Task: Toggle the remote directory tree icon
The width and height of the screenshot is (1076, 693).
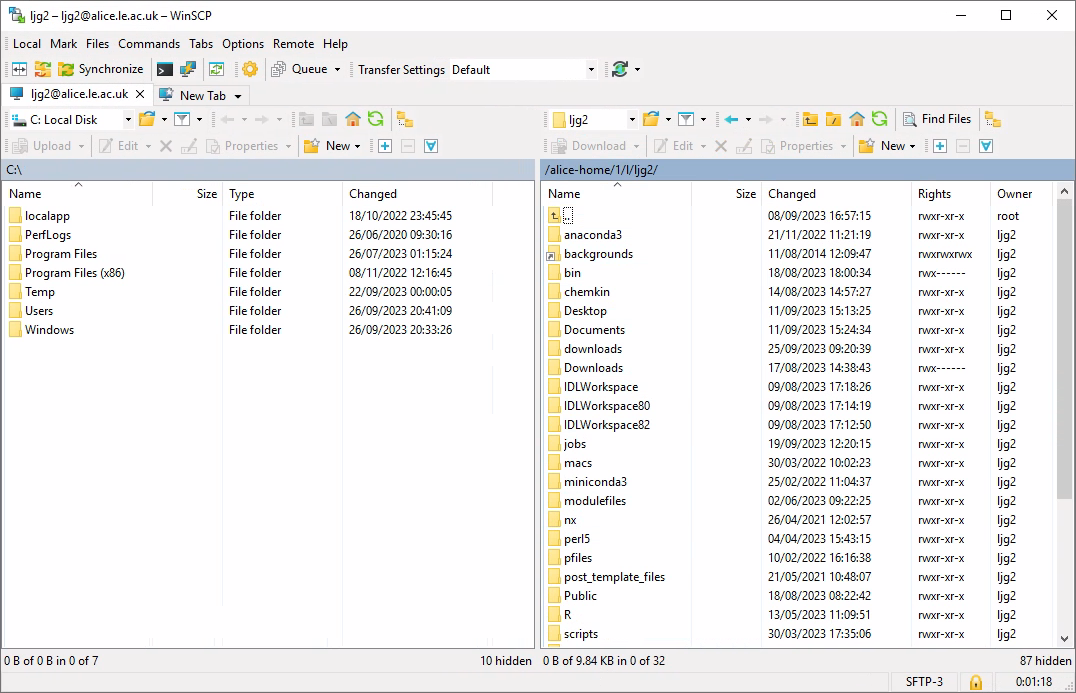Action: pyautogui.click(x=992, y=119)
